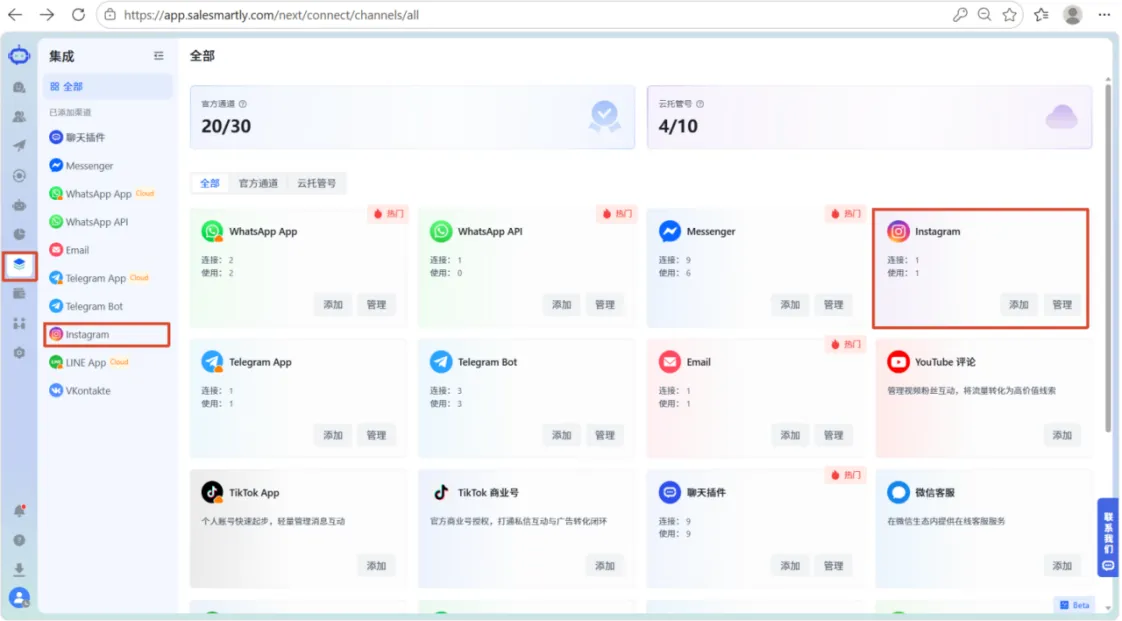Open the robot automation icon in left rail
This screenshot has width=1122, height=621.
[x=19, y=205]
